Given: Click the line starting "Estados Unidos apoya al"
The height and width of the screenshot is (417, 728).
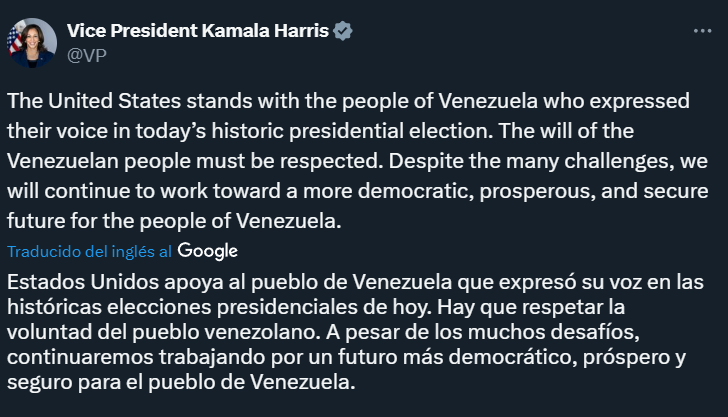Looking at the screenshot, I should click(355, 282).
